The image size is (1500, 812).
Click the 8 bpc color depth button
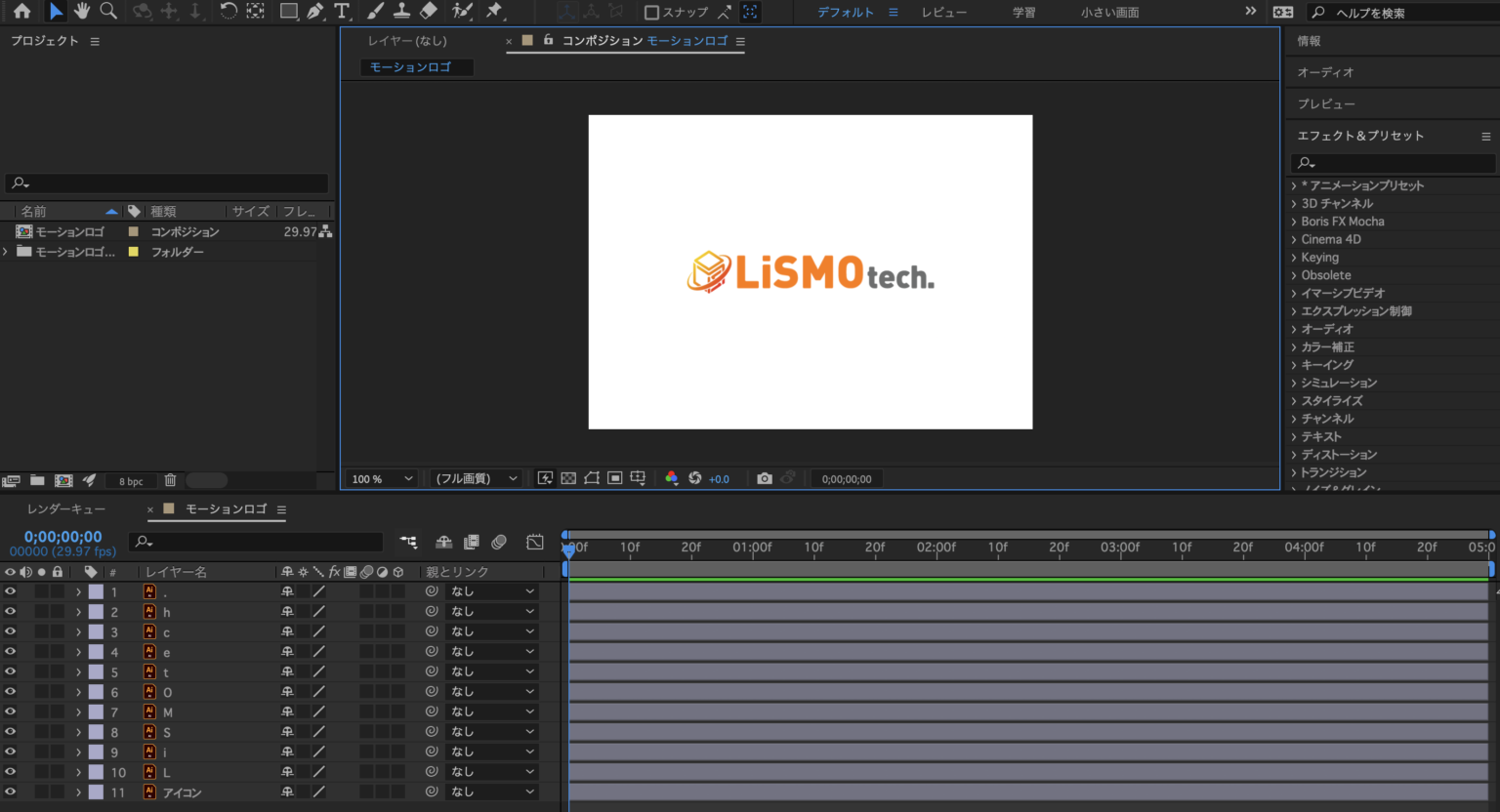click(x=131, y=481)
